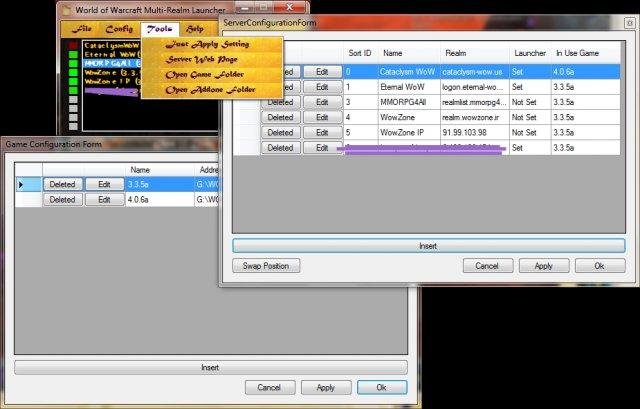The image size is (640, 409).
Task: Click Cancel in the ServerConfigurationForm
Action: tap(487, 266)
